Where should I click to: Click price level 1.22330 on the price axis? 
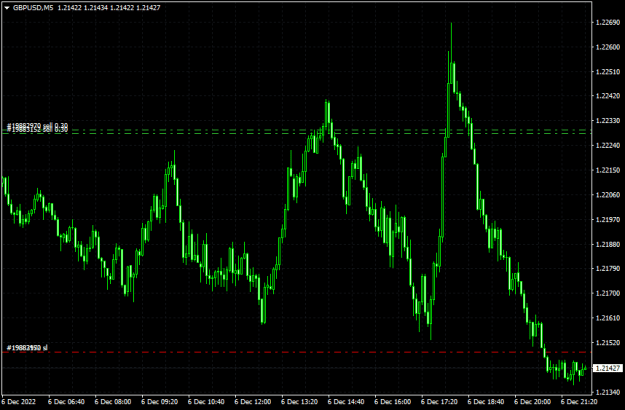point(607,121)
